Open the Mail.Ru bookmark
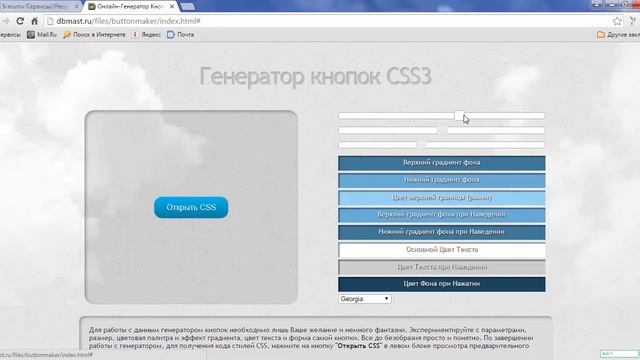 pyautogui.click(x=42, y=35)
